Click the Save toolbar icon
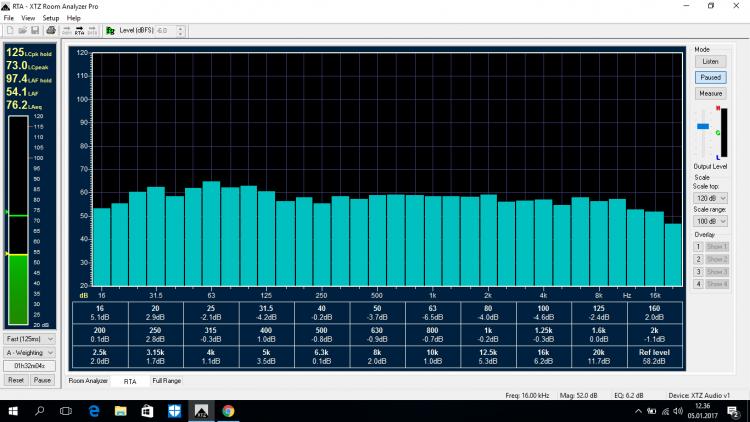The image size is (750, 422). point(35,31)
